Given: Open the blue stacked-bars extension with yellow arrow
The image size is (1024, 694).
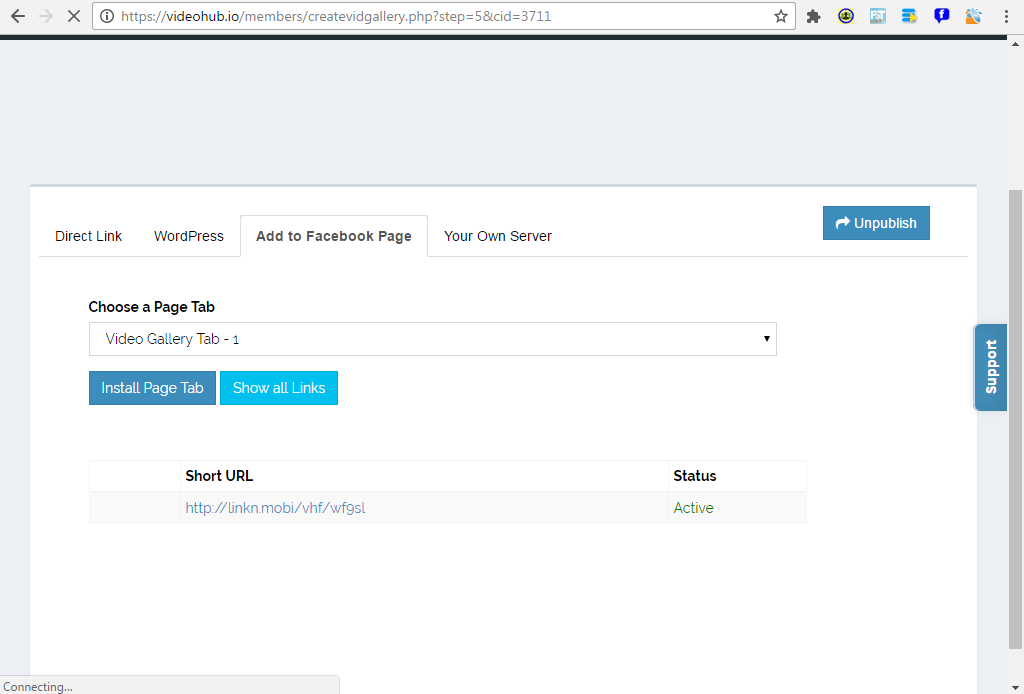Looking at the screenshot, I should pos(909,16).
